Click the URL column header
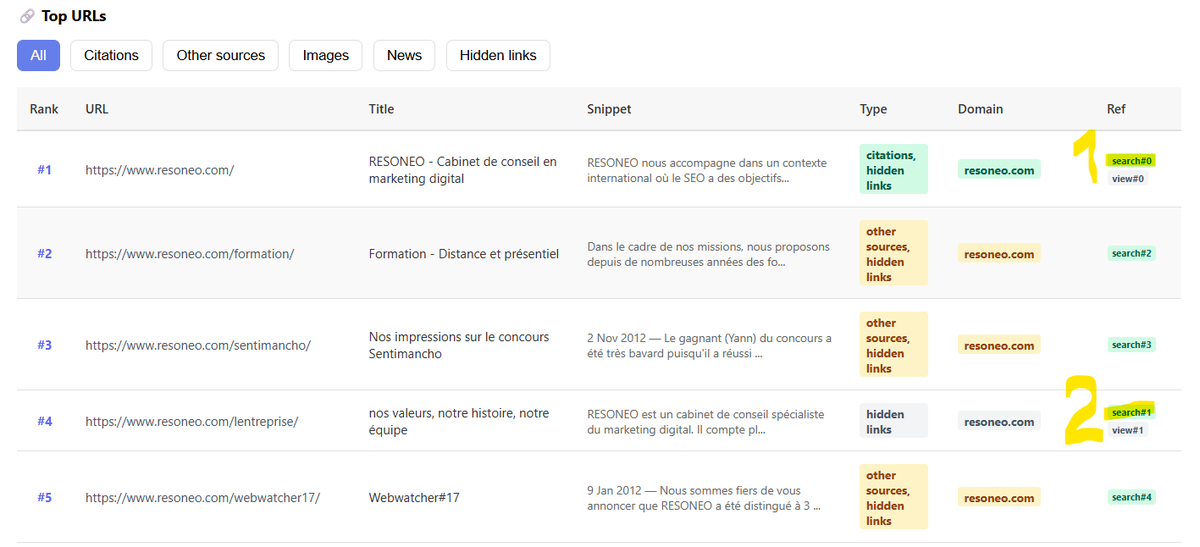1200x547 pixels. point(97,109)
